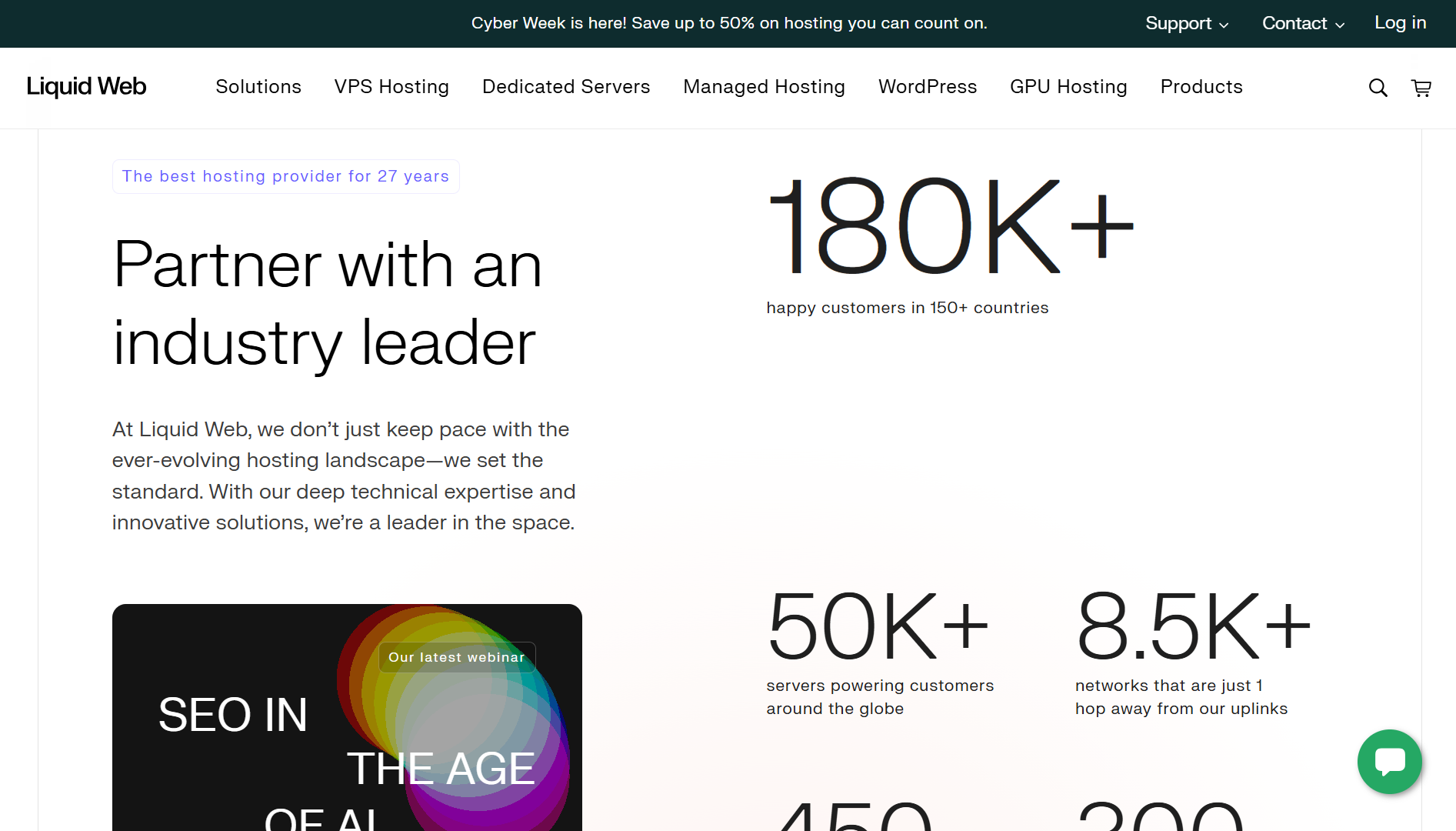1456x831 pixels.
Task: Open the shopping cart icon
Action: [1421, 88]
